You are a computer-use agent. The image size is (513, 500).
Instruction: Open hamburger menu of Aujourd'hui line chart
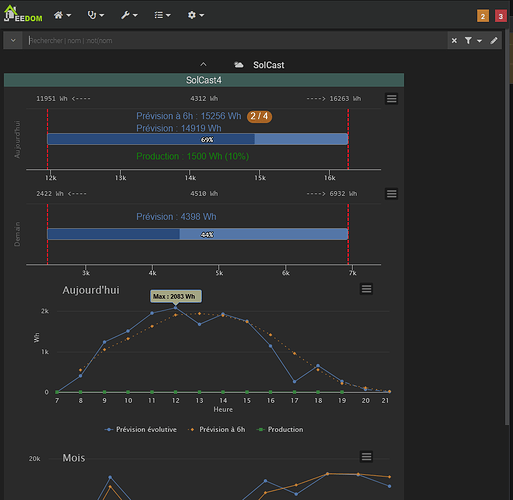(x=366, y=289)
